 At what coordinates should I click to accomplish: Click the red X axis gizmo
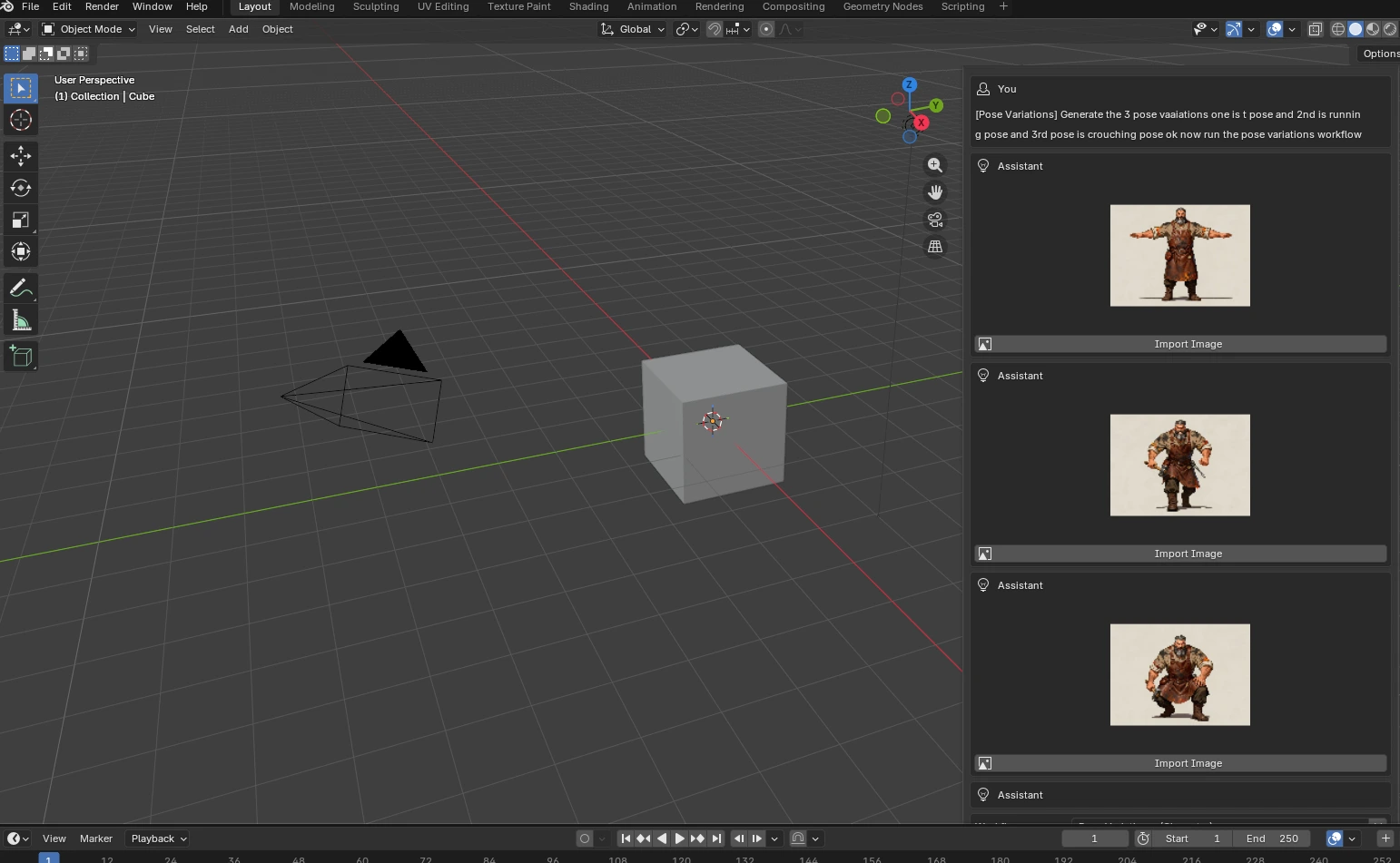922,123
